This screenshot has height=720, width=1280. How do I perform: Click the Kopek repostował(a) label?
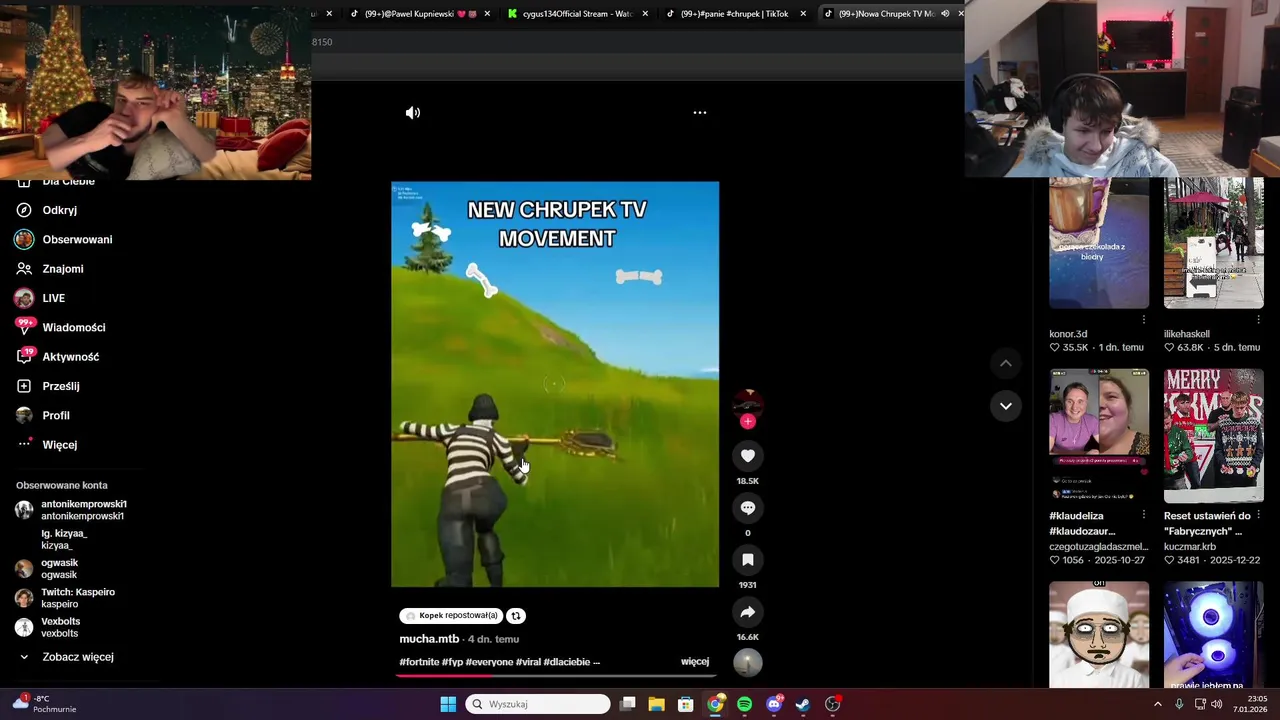point(450,616)
